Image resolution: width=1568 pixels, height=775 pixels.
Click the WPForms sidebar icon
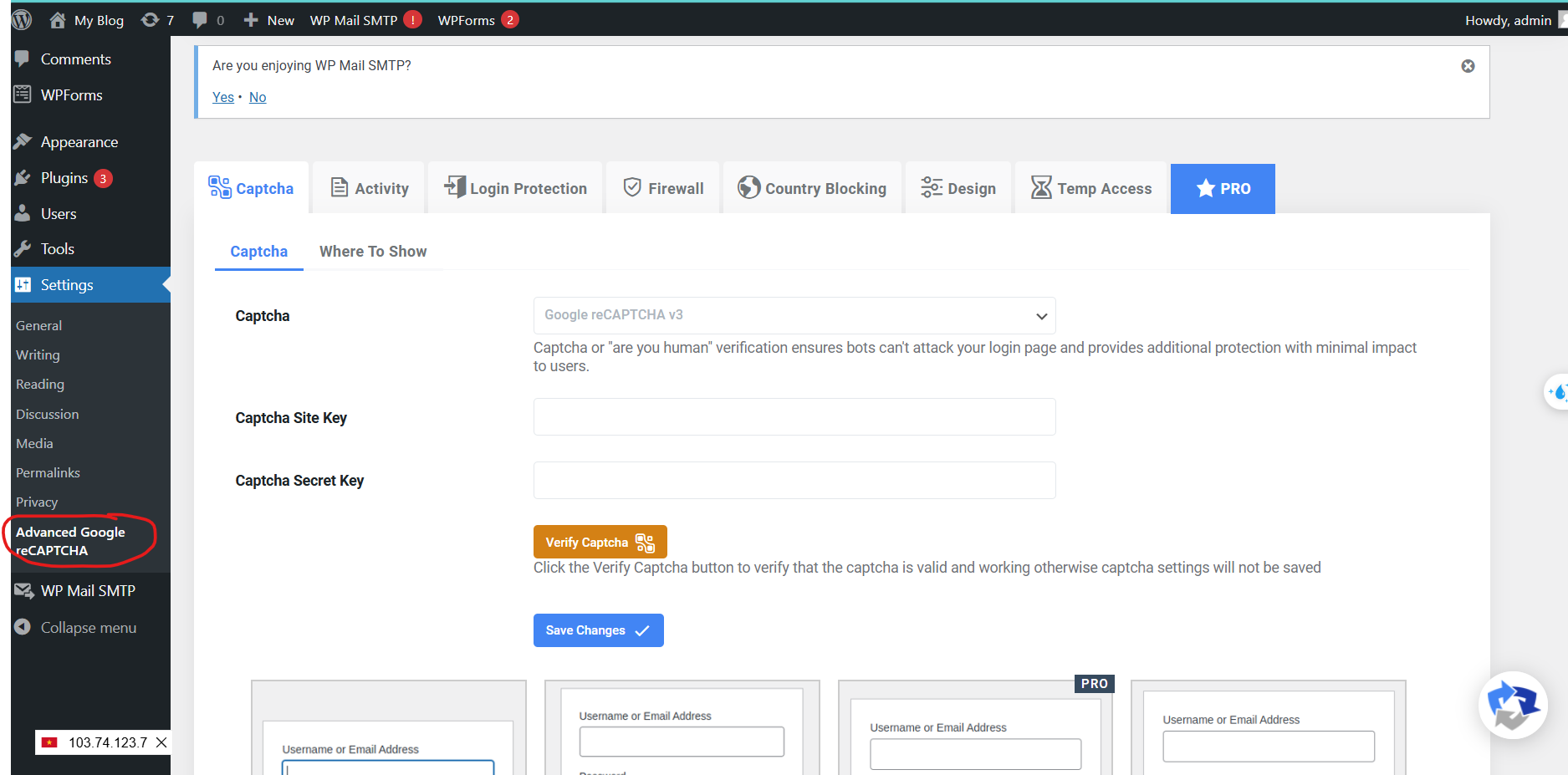pos(23,94)
